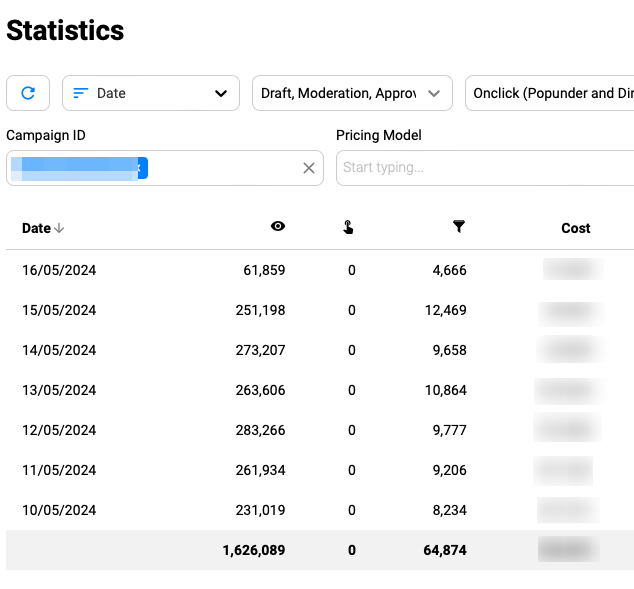
Task: Click the clicks pointer icon column header
Action: (x=348, y=227)
